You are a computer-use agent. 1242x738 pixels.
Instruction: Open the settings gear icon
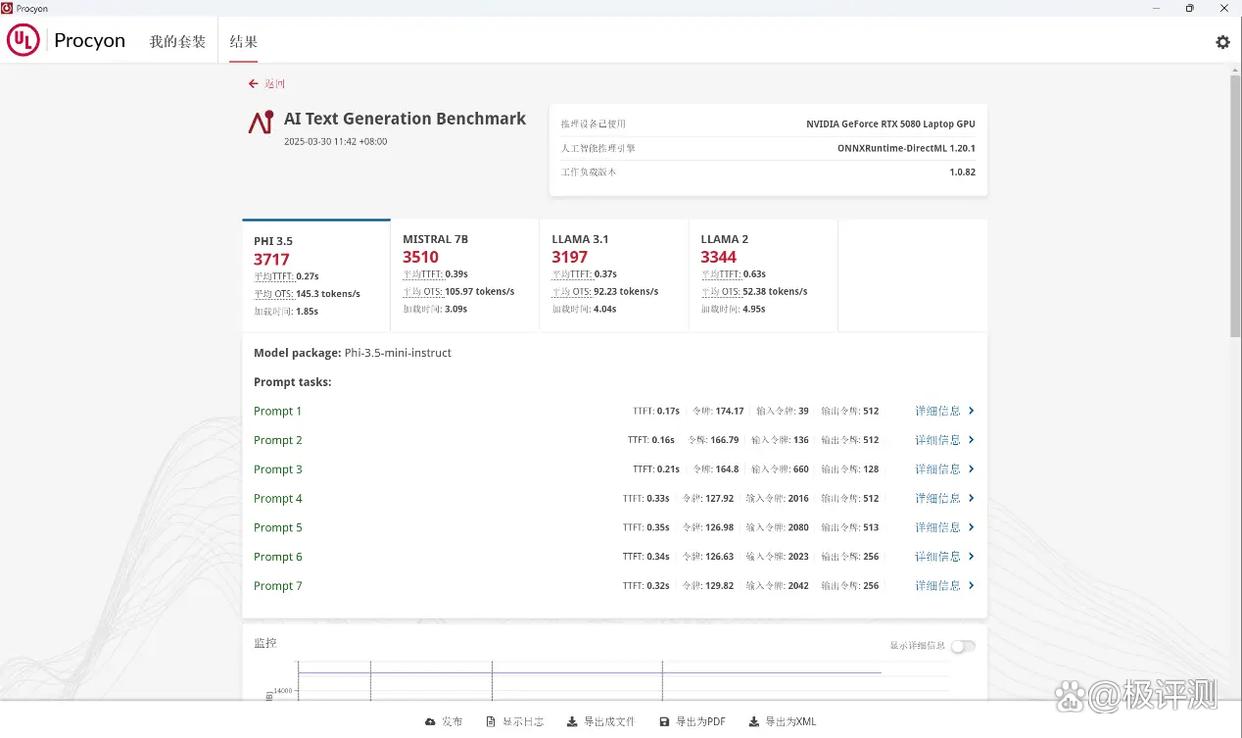pyautogui.click(x=1222, y=42)
